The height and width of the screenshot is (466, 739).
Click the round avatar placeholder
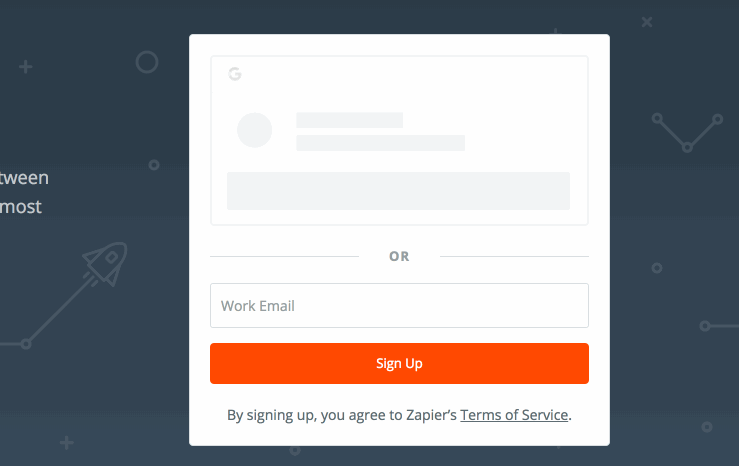(x=255, y=130)
